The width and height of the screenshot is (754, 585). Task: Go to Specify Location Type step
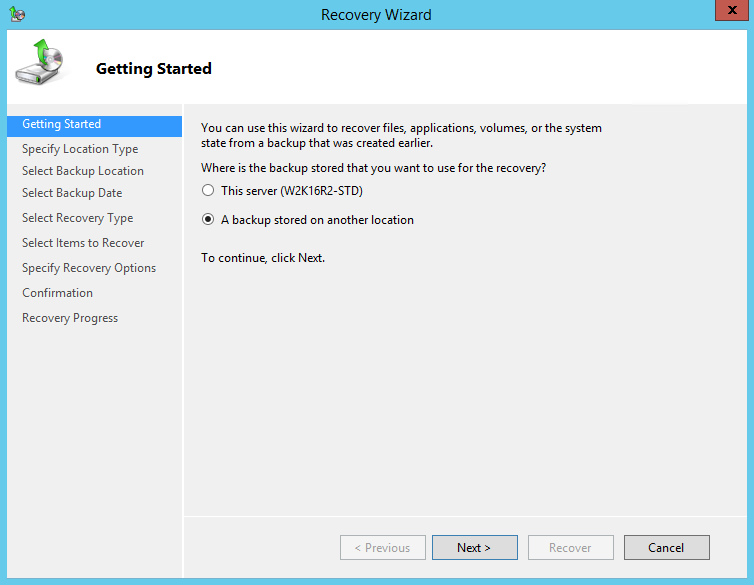click(x=80, y=149)
